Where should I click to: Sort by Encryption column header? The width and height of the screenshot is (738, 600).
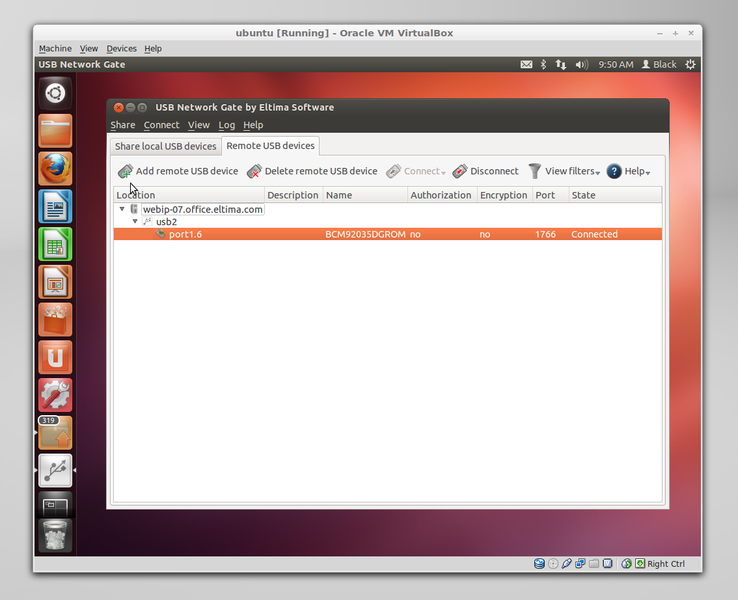click(x=504, y=195)
